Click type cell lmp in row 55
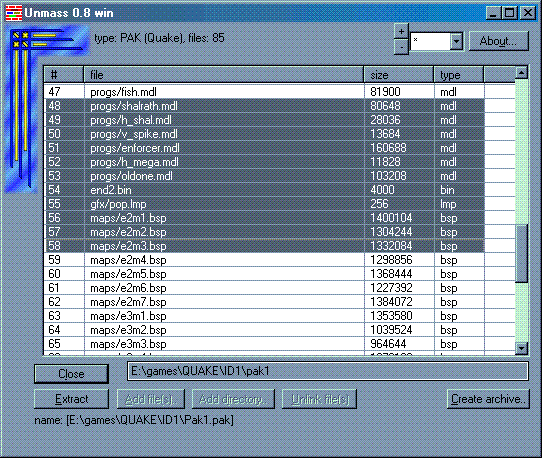The width and height of the screenshot is (542, 458). [448, 204]
